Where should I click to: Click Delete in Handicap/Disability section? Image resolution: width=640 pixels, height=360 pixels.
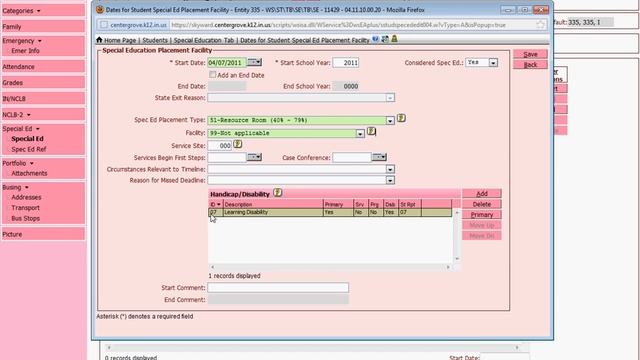482,204
